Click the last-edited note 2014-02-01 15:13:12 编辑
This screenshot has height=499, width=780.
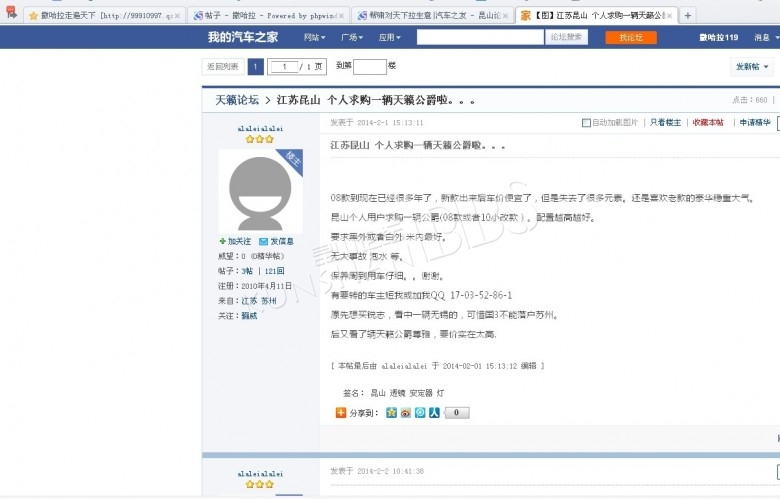[438, 366]
